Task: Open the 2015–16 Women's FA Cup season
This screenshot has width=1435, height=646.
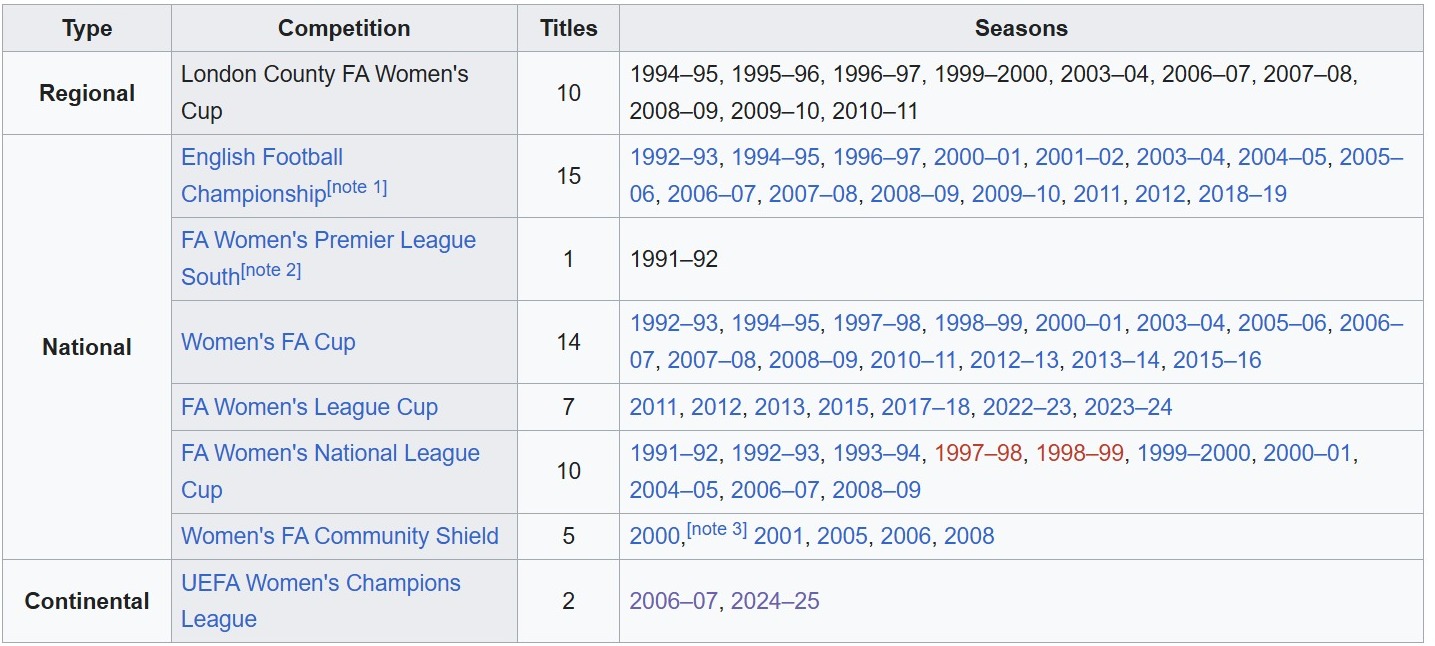Action: 1217,360
